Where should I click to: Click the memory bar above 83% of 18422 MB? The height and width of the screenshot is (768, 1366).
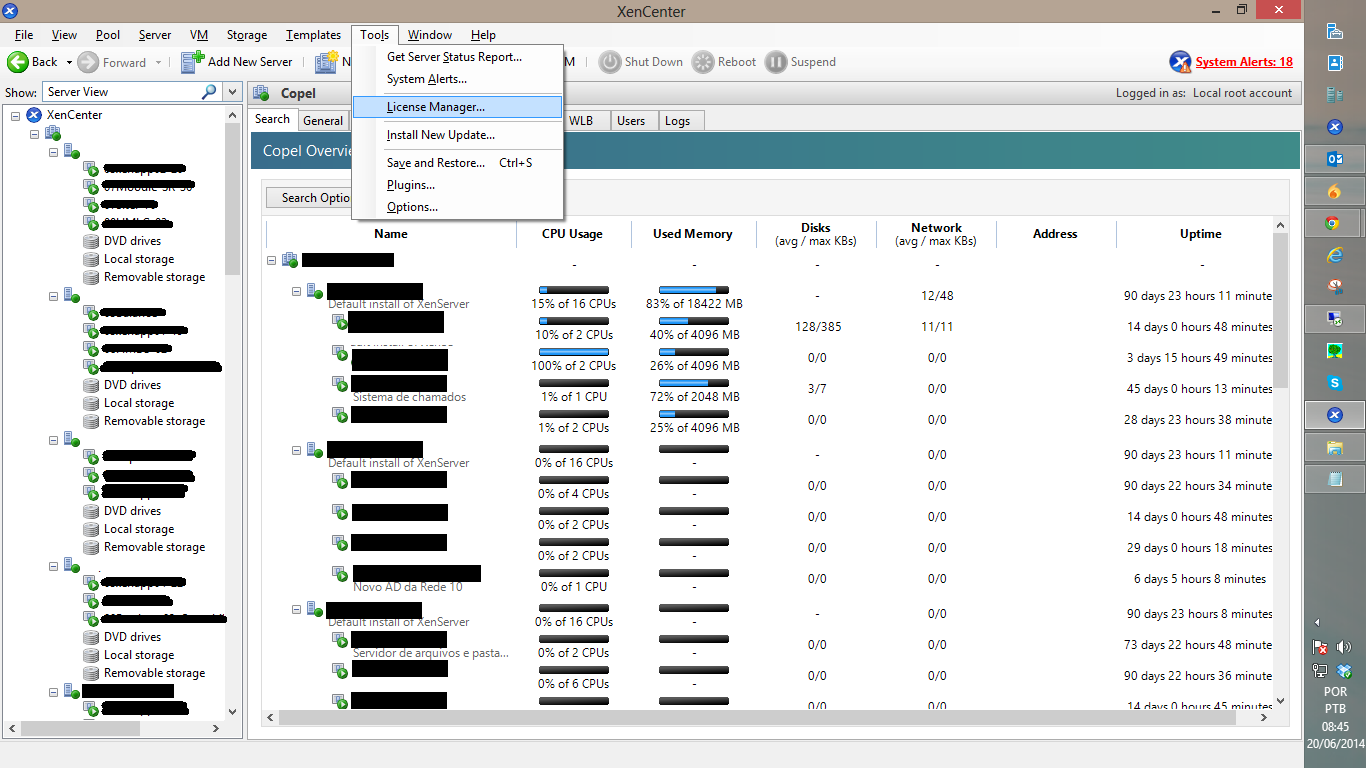tap(693, 290)
